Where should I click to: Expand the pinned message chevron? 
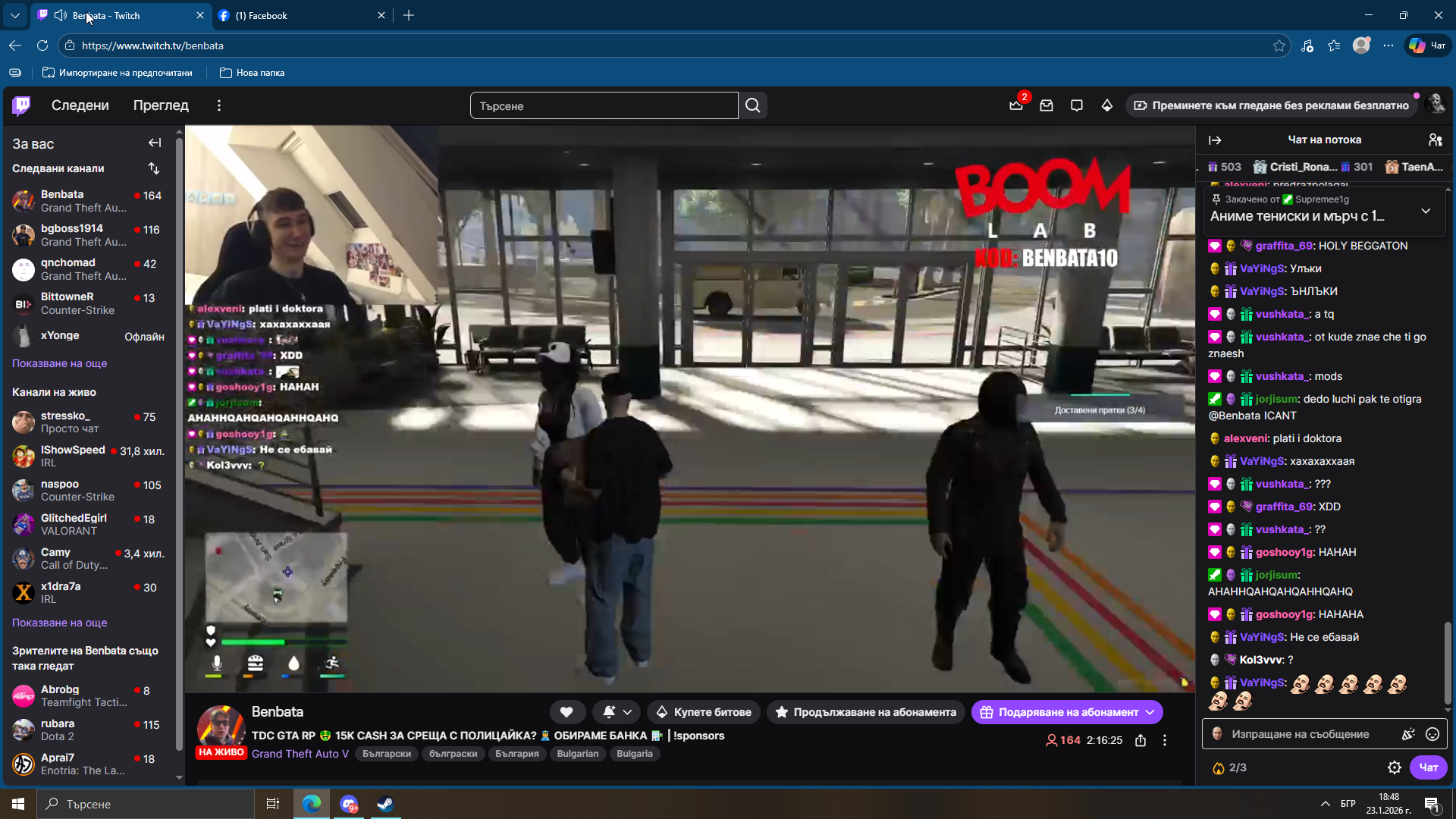pyautogui.click(x=1426, y=211)
